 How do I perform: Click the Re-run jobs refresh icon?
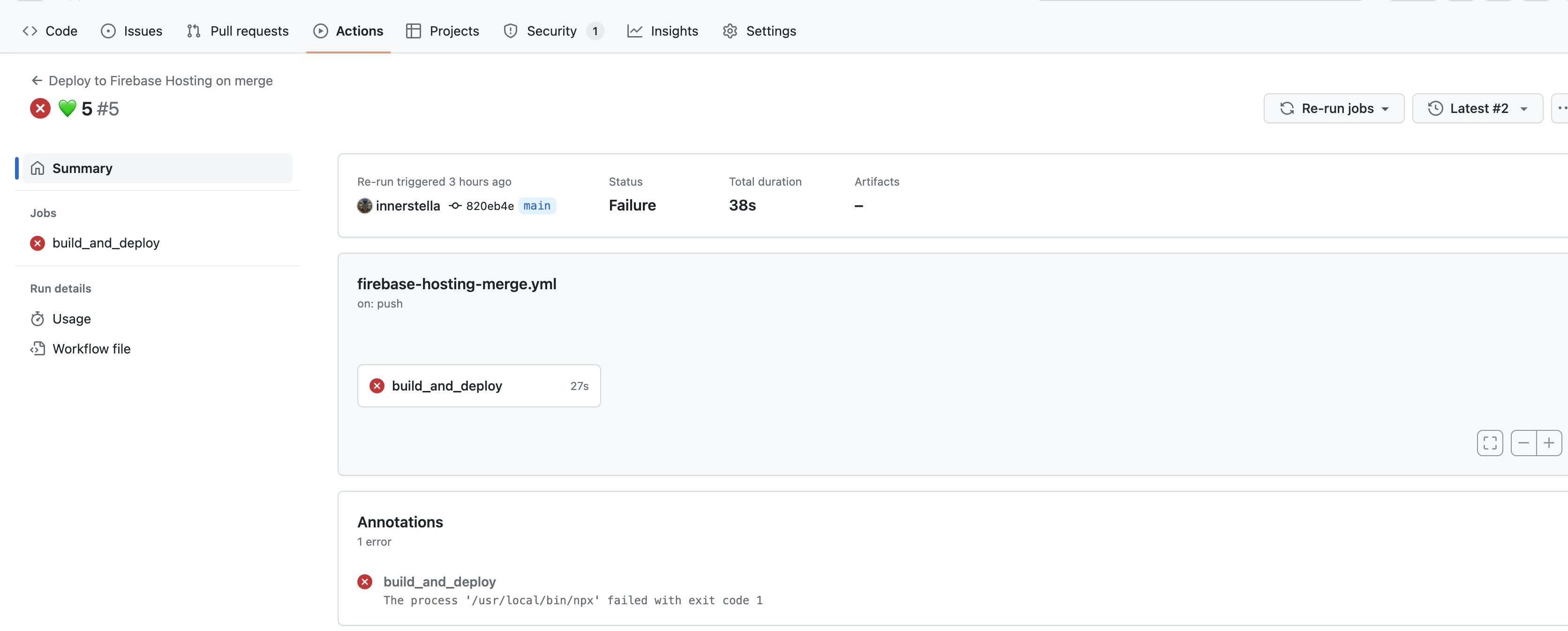coord(1287,108)
